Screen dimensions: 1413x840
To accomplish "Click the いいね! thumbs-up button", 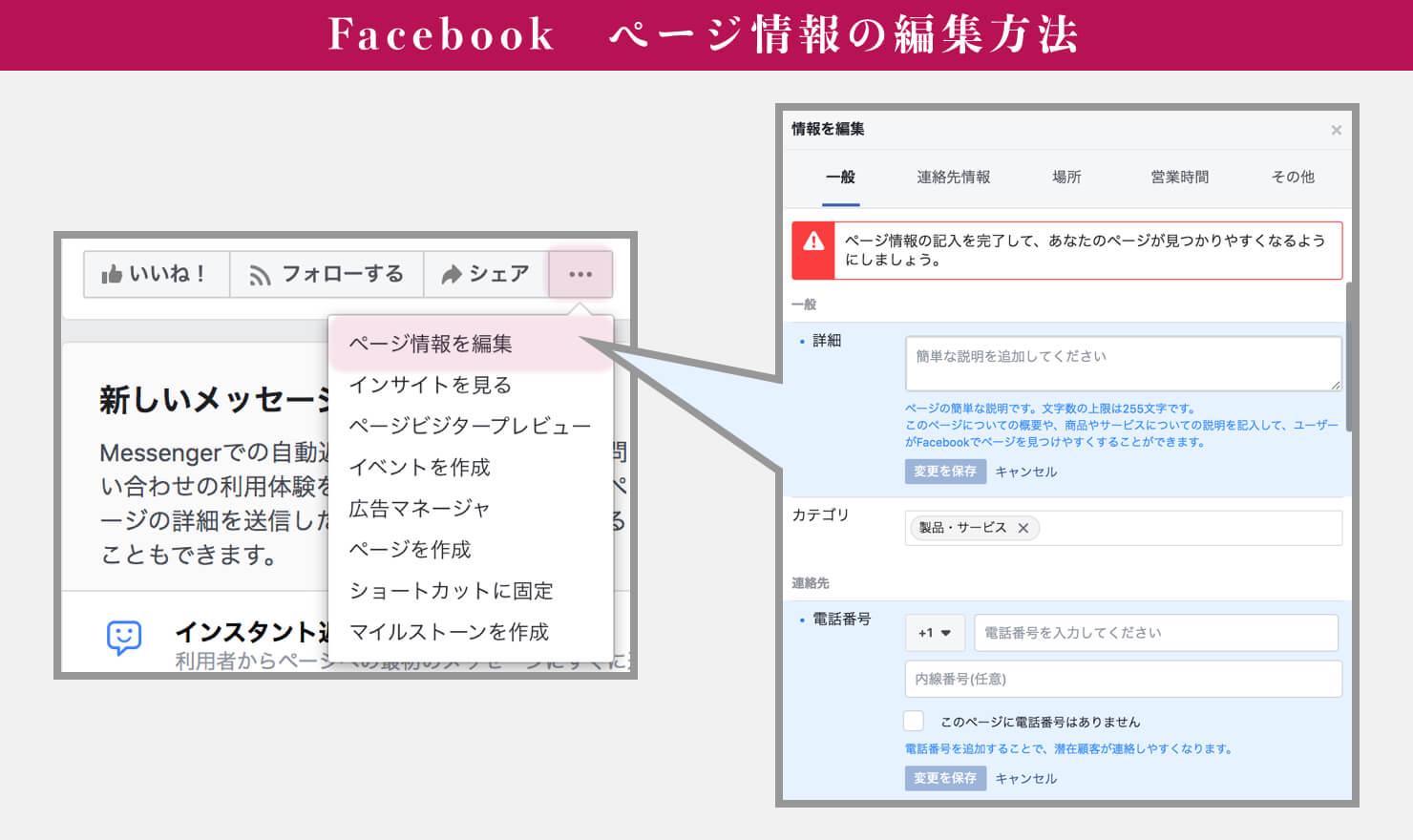I will tap(156, 275).
